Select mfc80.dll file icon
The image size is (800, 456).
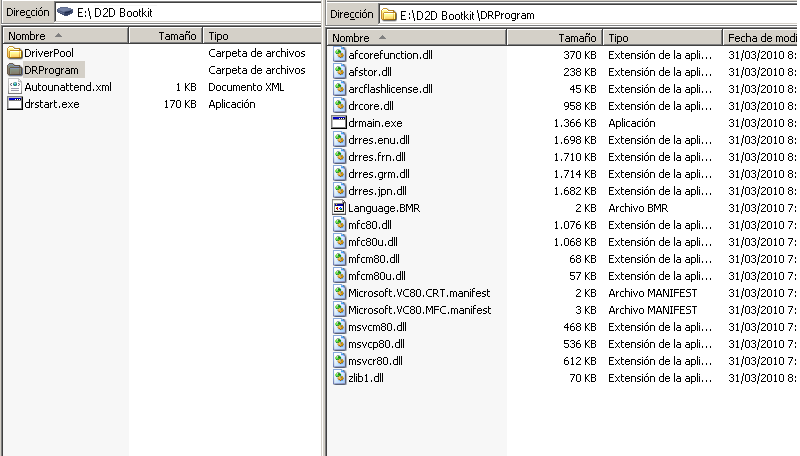(339, 225)
